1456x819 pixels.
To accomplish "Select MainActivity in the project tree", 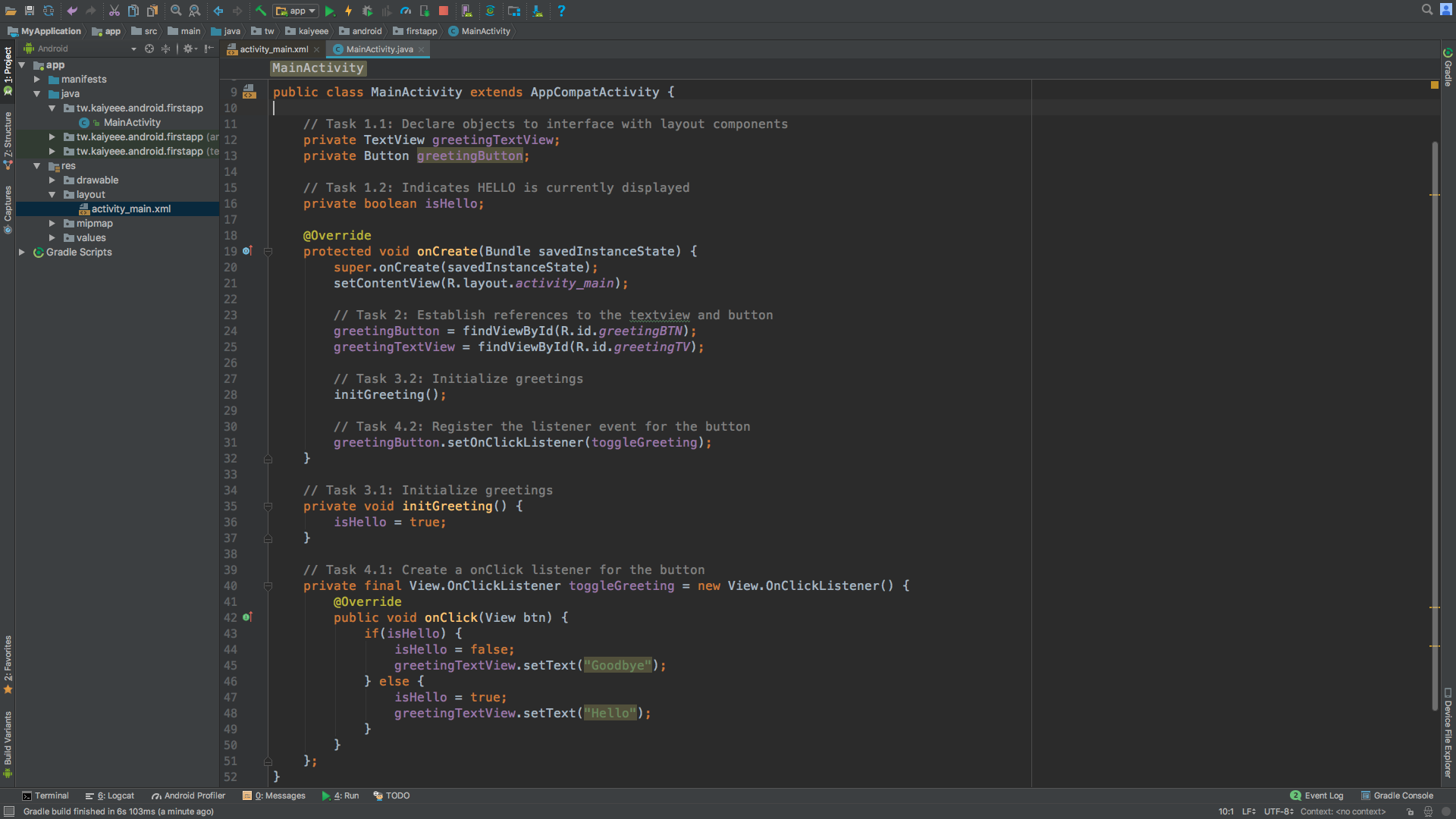I will click(132, 123).
